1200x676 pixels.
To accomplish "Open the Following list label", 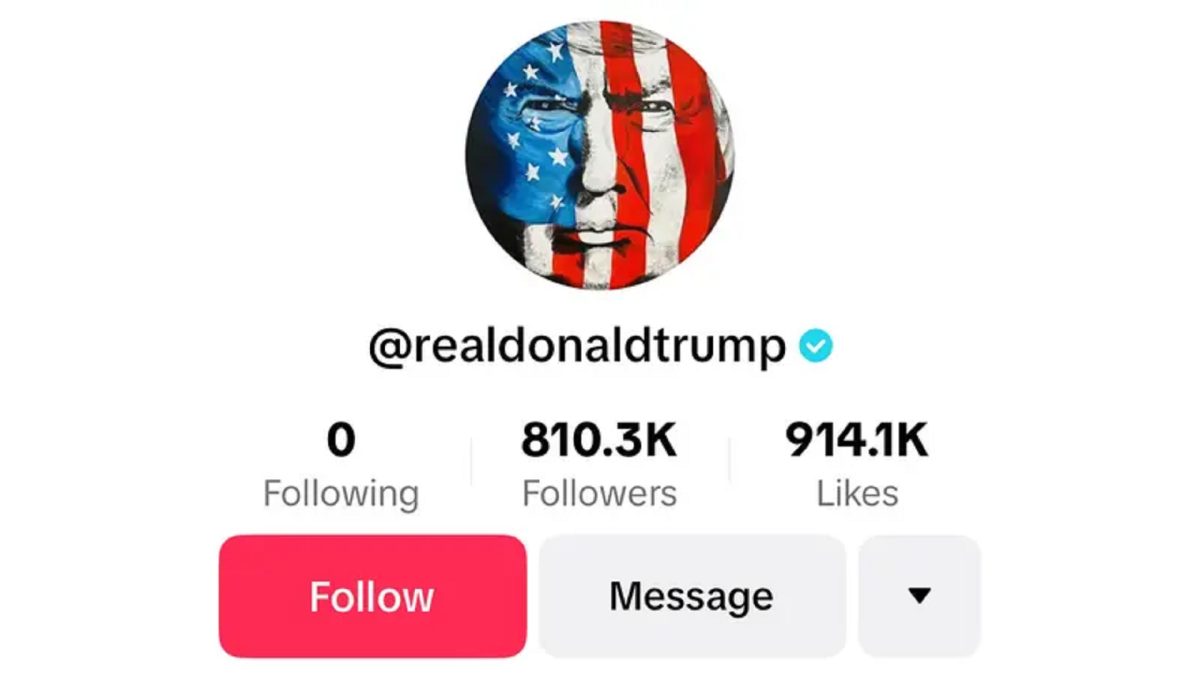I will click(x=341, y=494).
